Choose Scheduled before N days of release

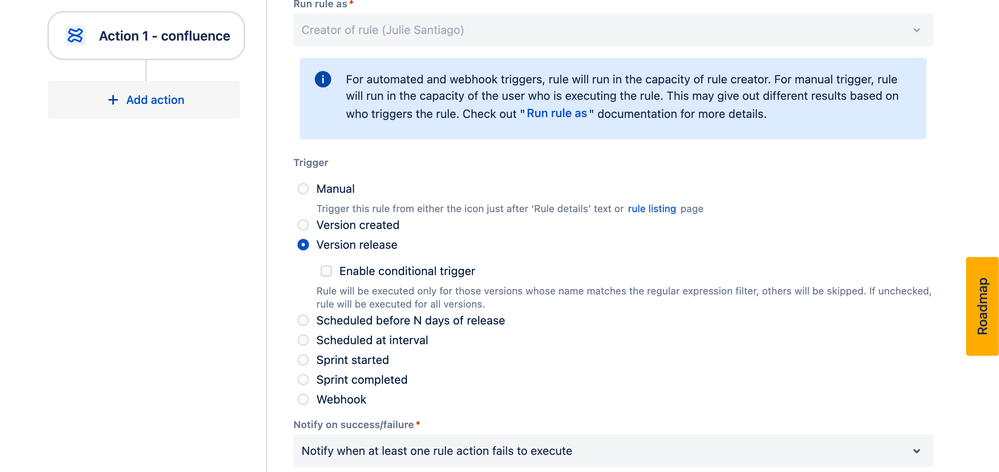click(x=303, y=320)
